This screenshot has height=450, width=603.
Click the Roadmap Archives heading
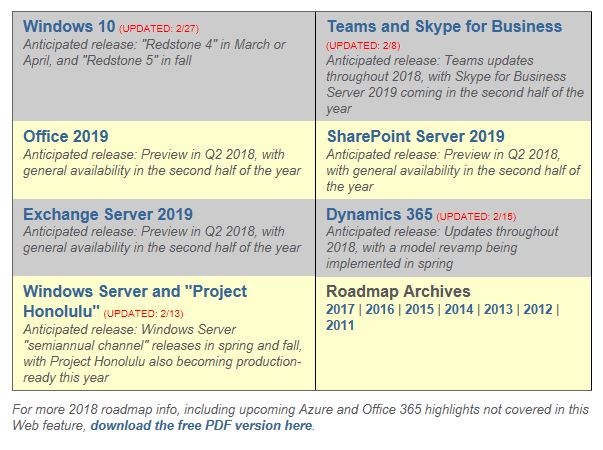(398, 292)
